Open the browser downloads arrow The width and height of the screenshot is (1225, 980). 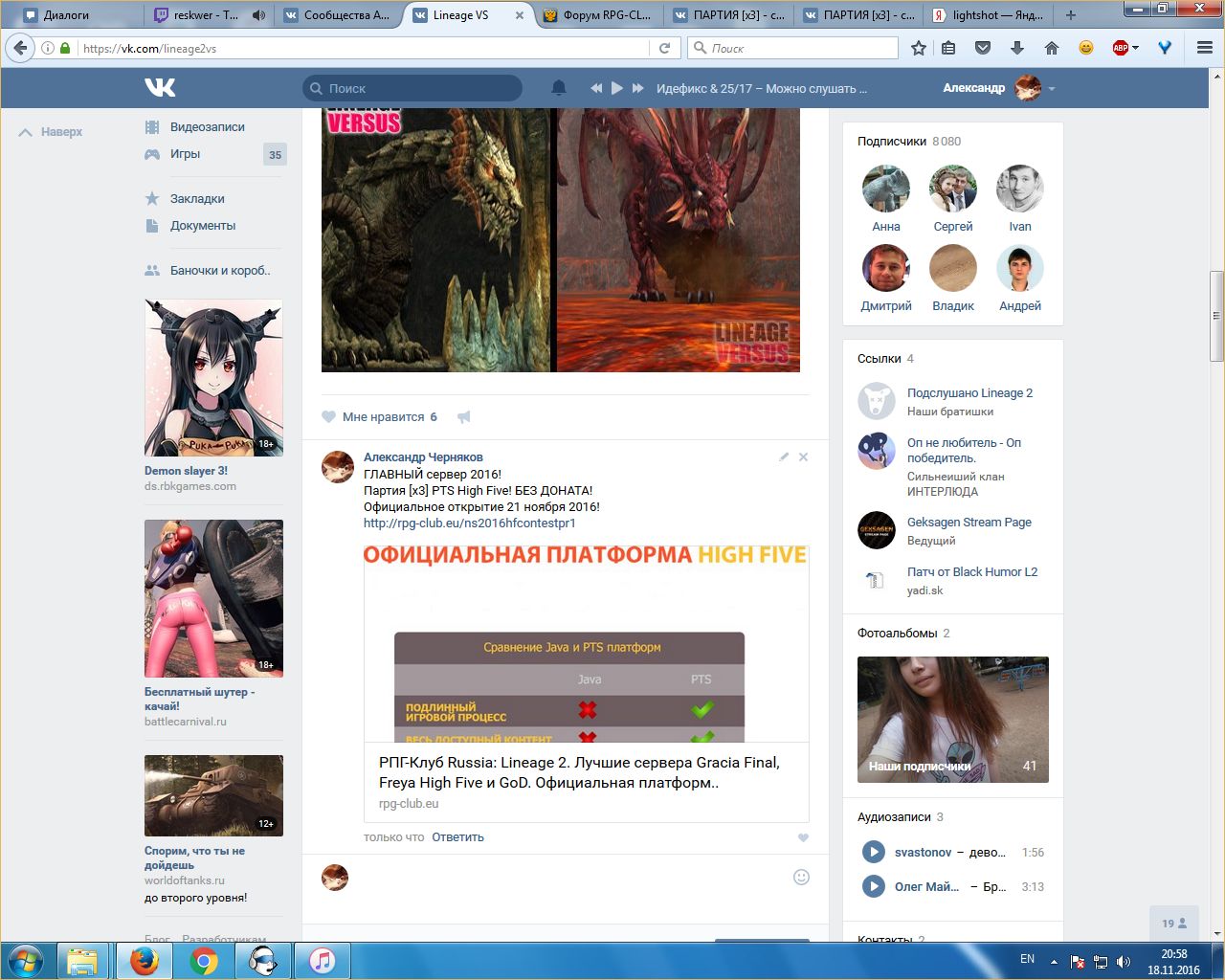1017,48
